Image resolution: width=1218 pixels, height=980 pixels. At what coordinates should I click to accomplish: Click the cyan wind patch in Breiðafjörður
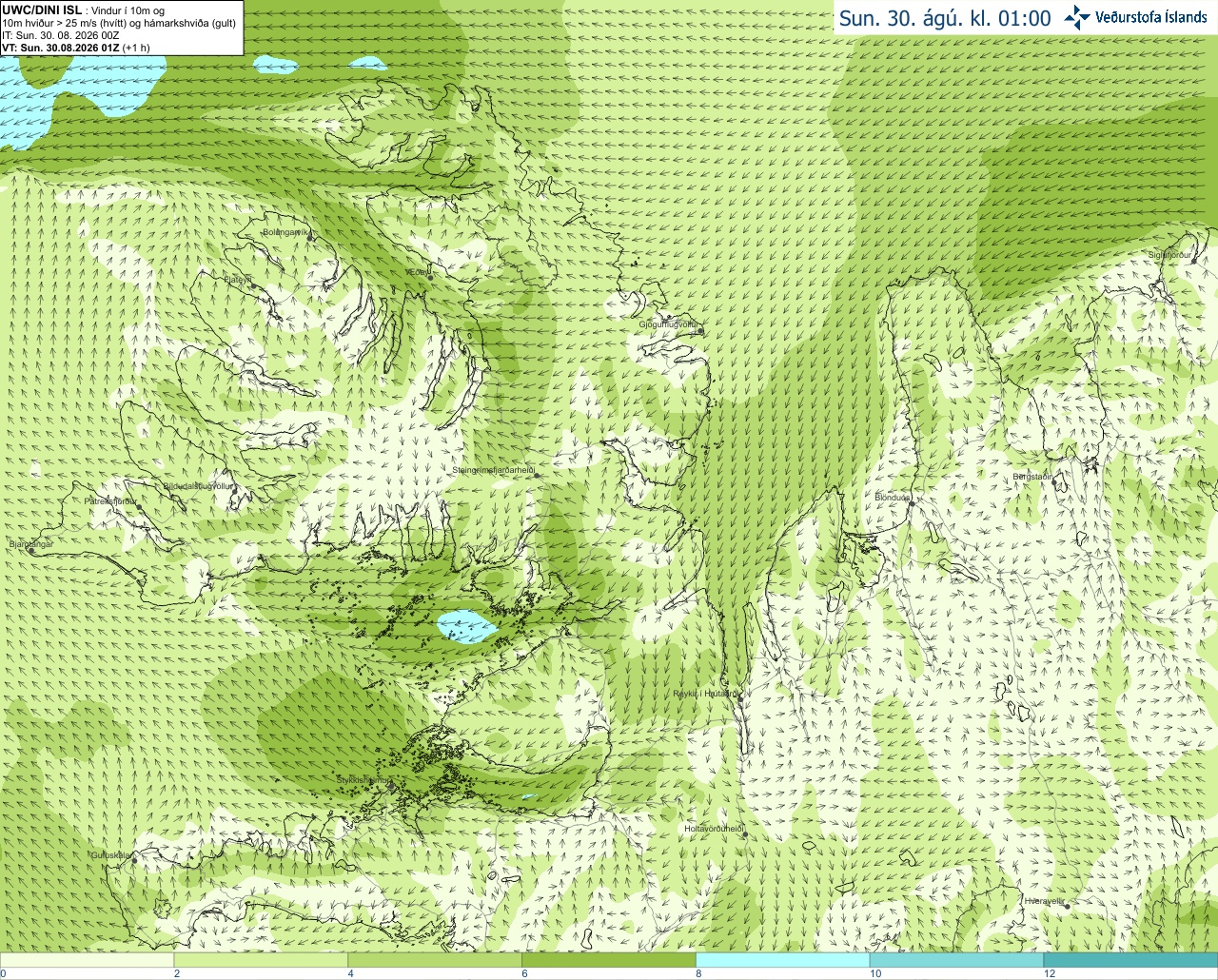pos(466,626)
